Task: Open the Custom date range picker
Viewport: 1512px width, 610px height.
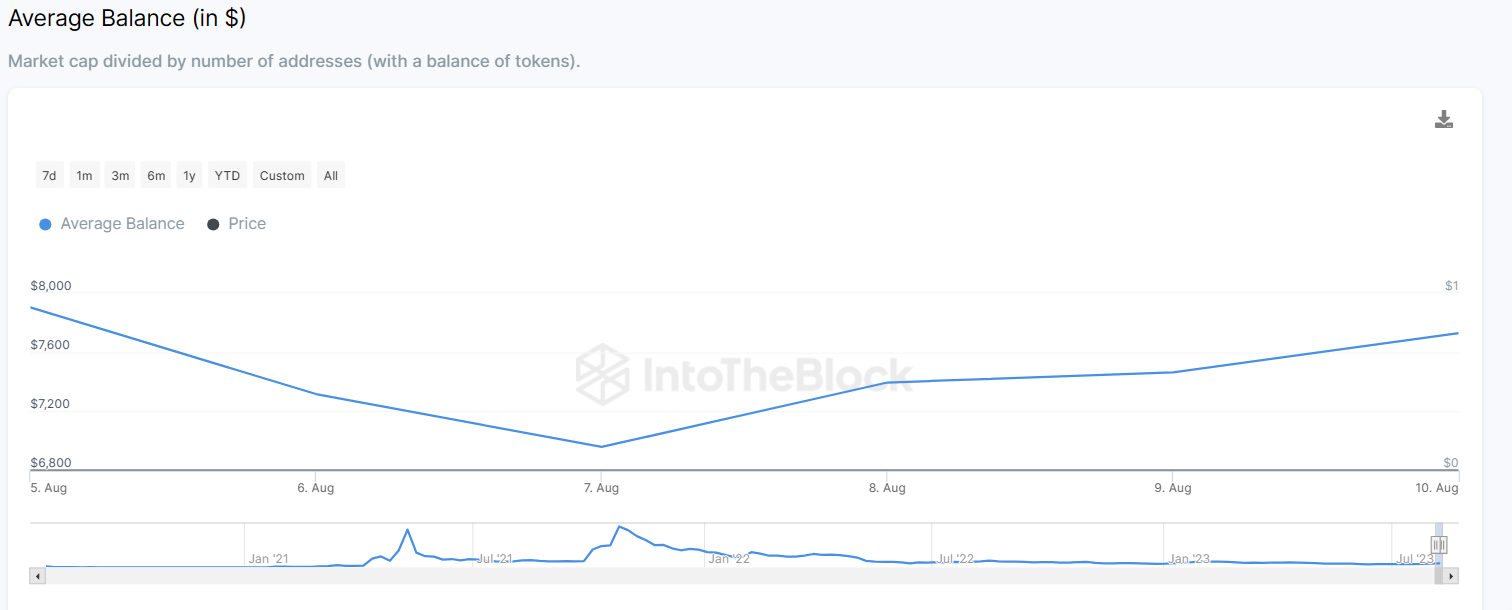Action: point(282,176)
